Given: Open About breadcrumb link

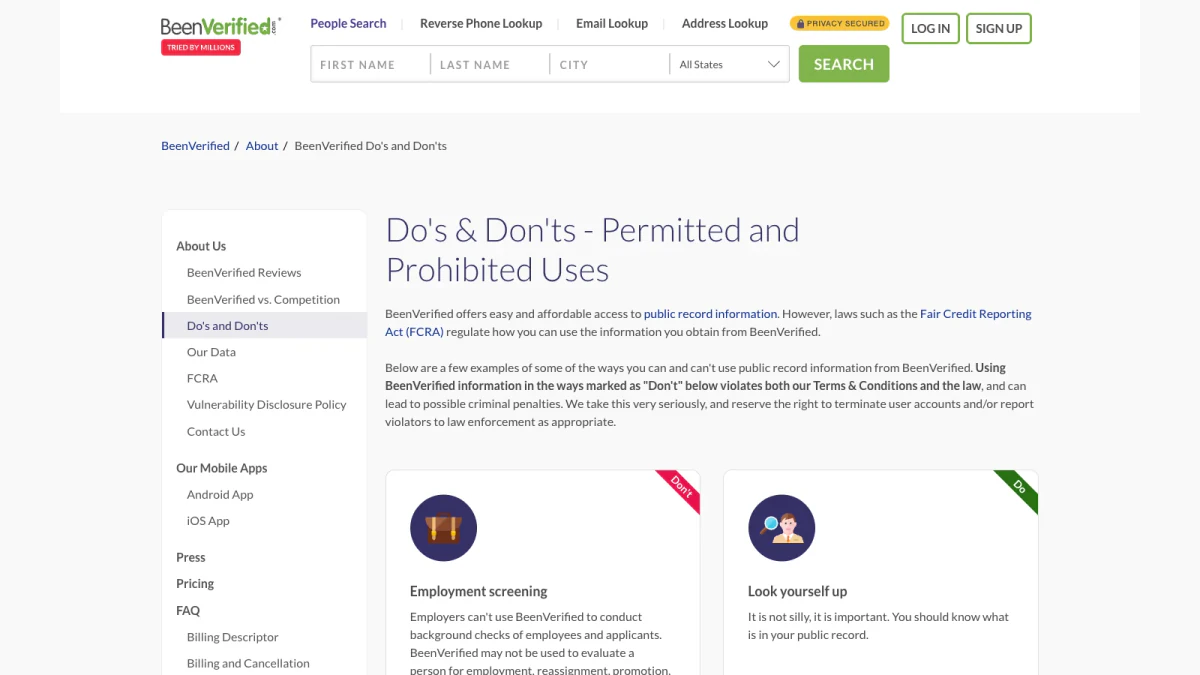Looking at the screenshot, I should point(262,146).
